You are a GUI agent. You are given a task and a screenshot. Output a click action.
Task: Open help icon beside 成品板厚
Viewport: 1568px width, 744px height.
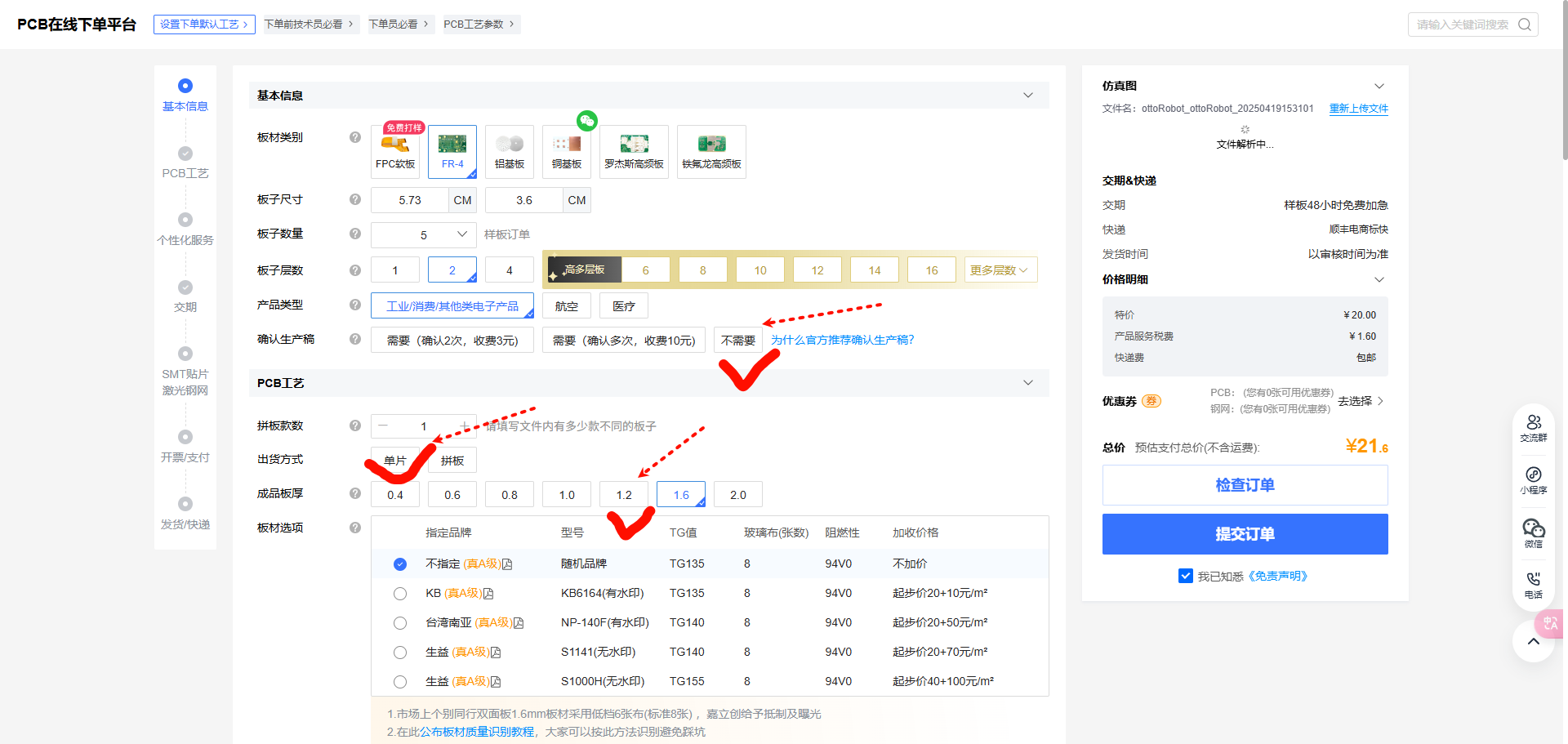tap(355, 493)
